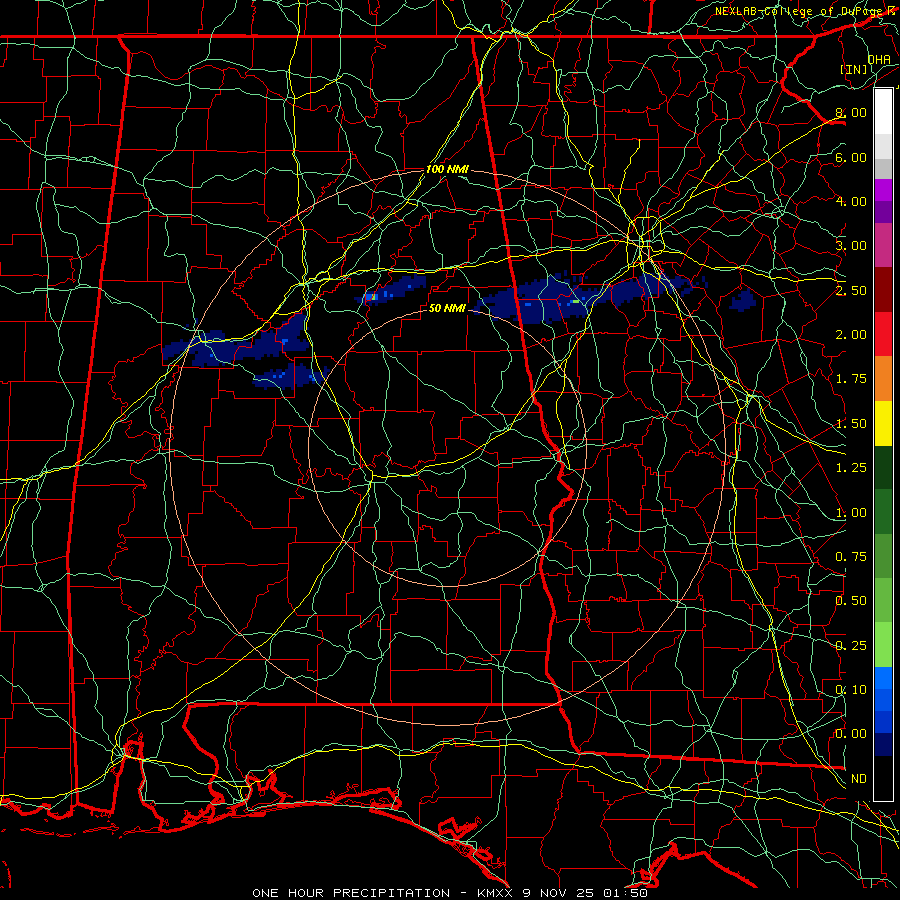Select the 0.75 legend label
The width and height of the screenshot is (900, 900).
[x=851, y=557]
